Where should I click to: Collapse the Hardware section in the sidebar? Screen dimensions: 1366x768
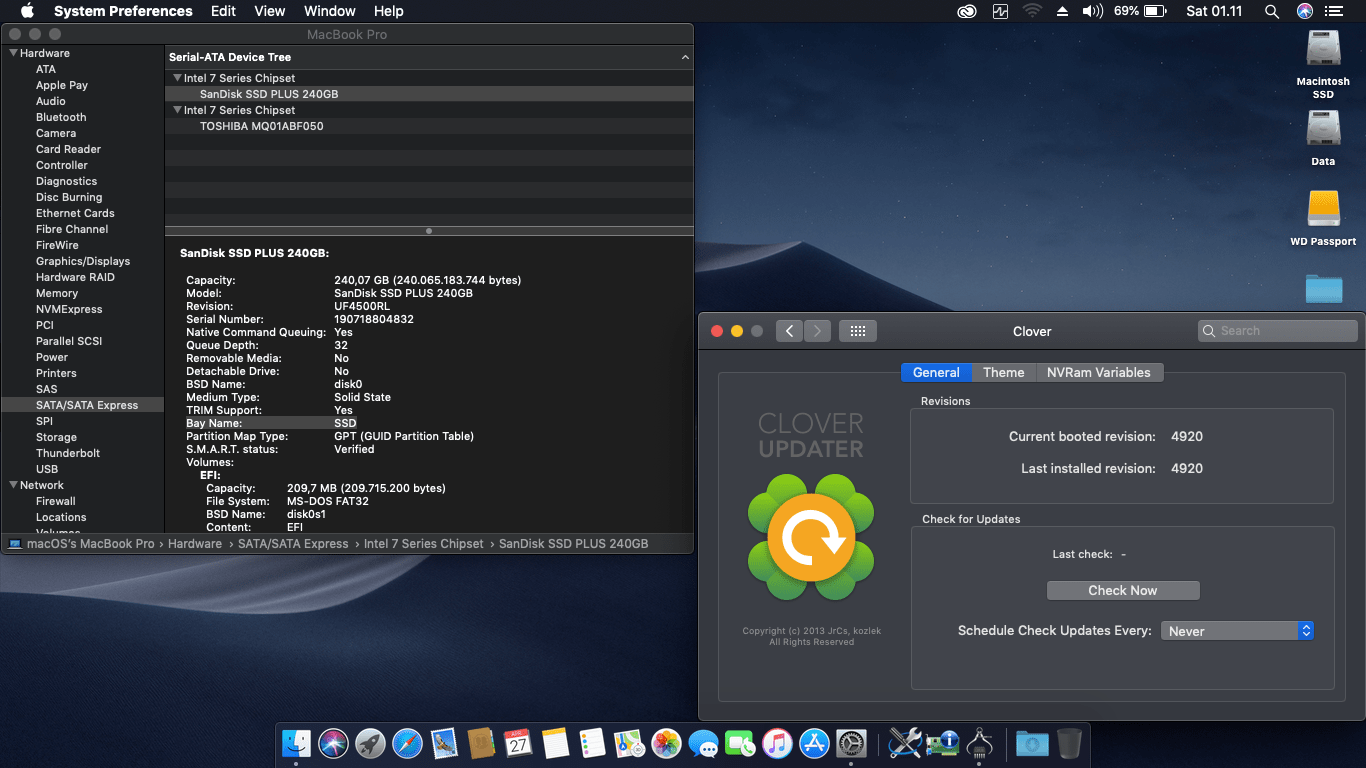pyautogui.click(x=13, y=53)
